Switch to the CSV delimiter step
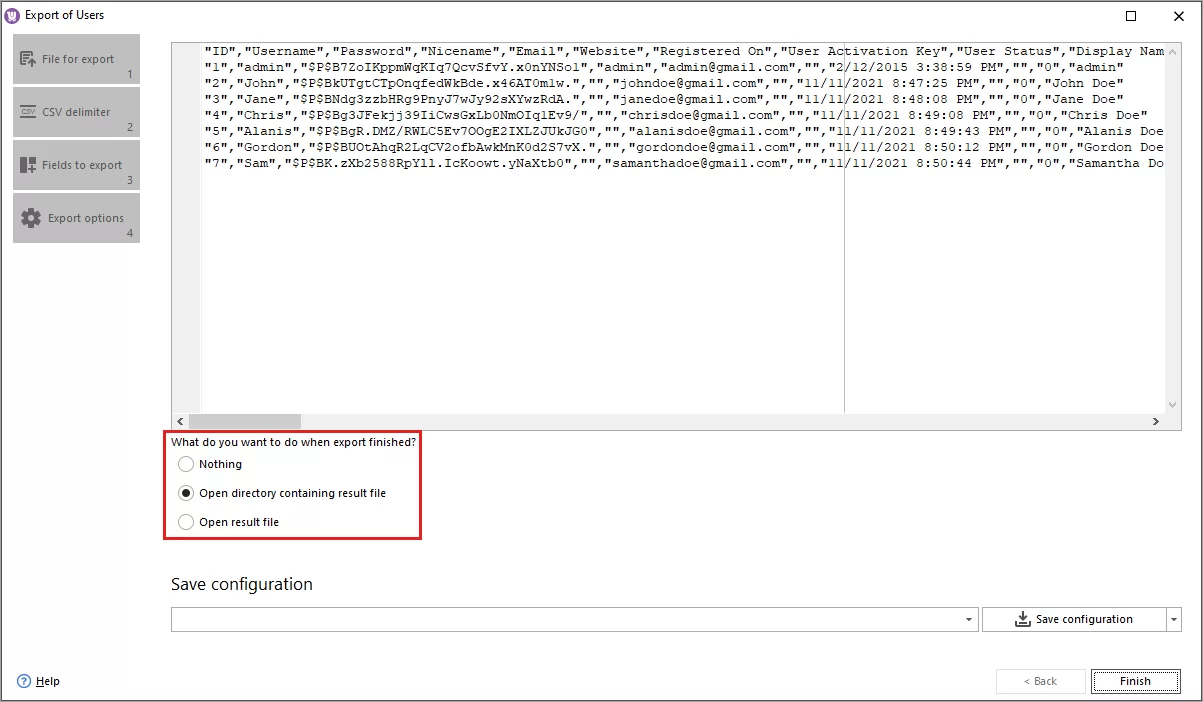This screenshot has width=1203, height=702. pyautogui.click(x=76, y=112)
